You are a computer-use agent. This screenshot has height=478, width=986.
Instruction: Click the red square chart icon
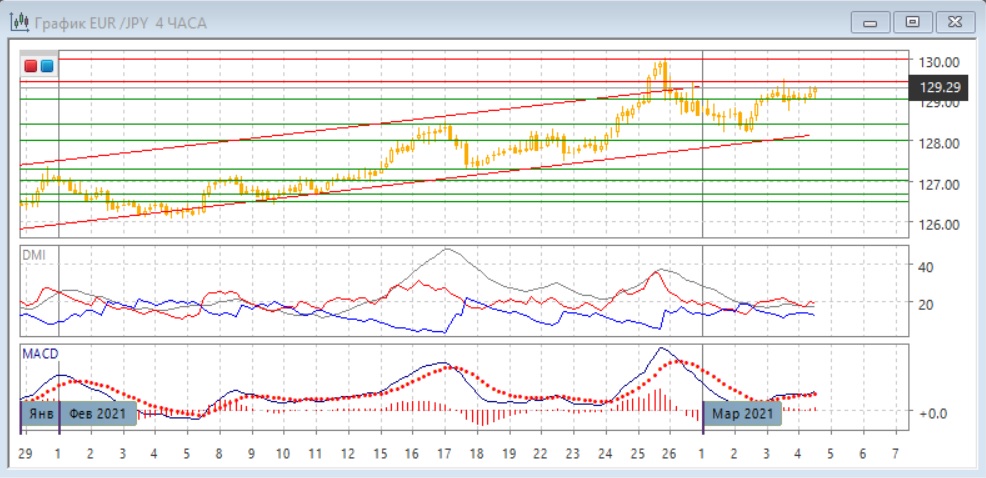(x=31, y=66)
